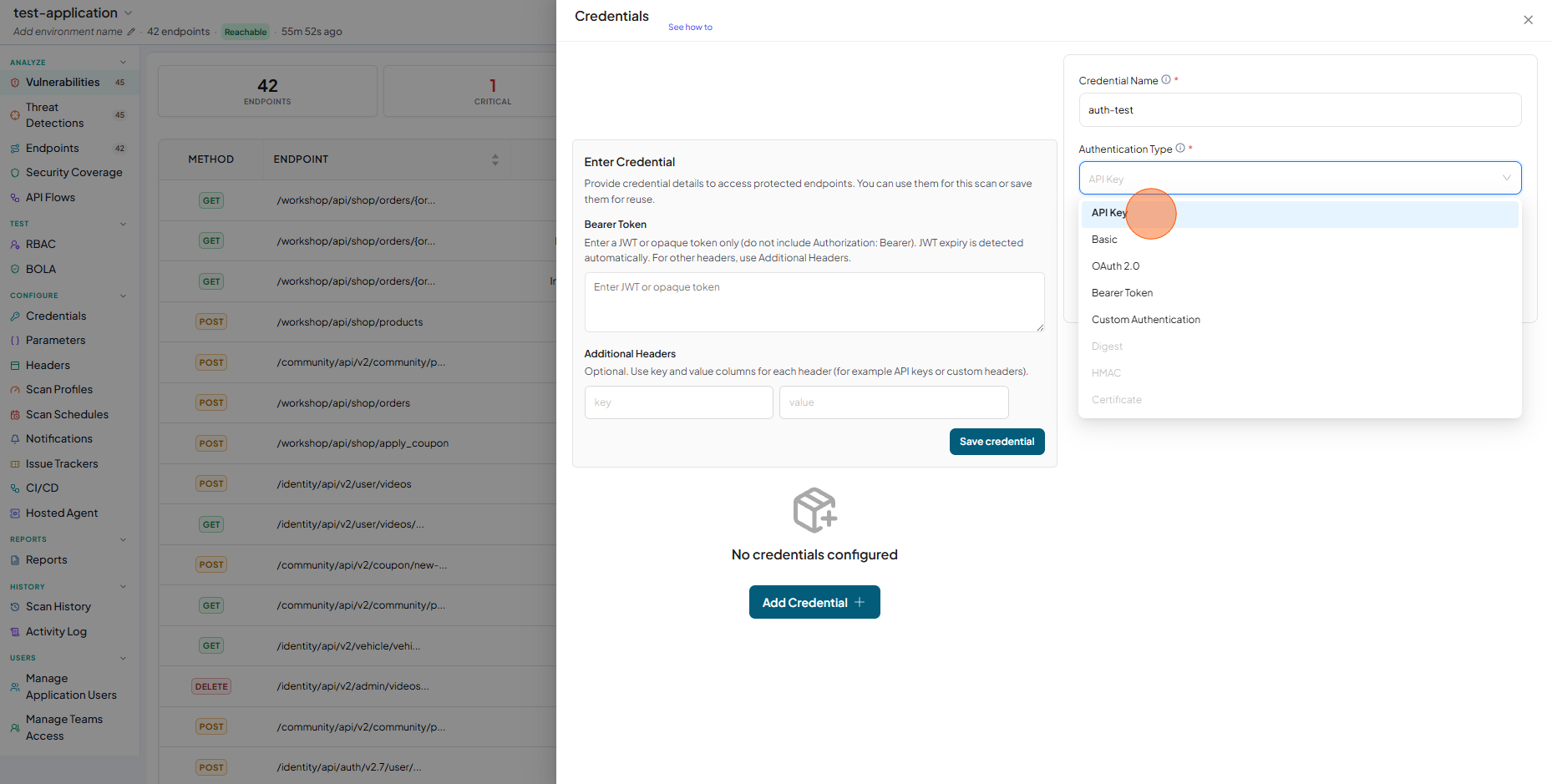
Task: Click the /workshop/api/shop/apply_coupon endpoint
Action: click(363, 443)
